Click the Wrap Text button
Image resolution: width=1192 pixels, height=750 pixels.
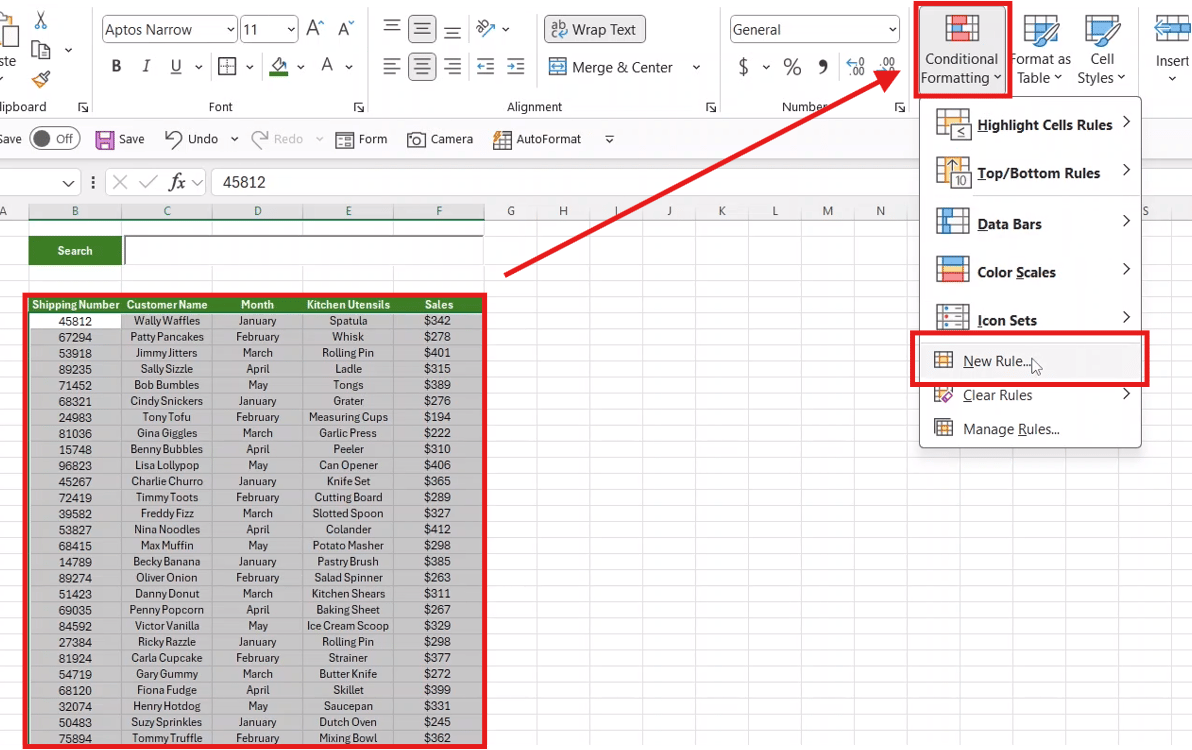coord(594,30)
